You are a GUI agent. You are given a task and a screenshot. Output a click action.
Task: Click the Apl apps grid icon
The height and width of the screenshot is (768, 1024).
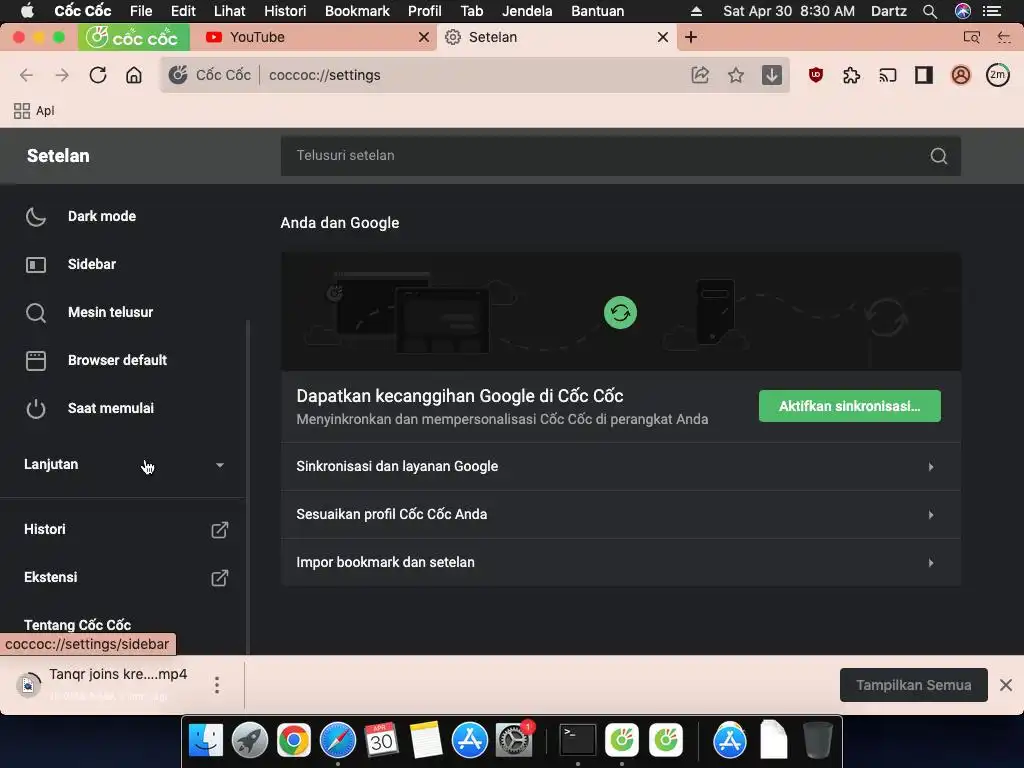tap(22, 111)
